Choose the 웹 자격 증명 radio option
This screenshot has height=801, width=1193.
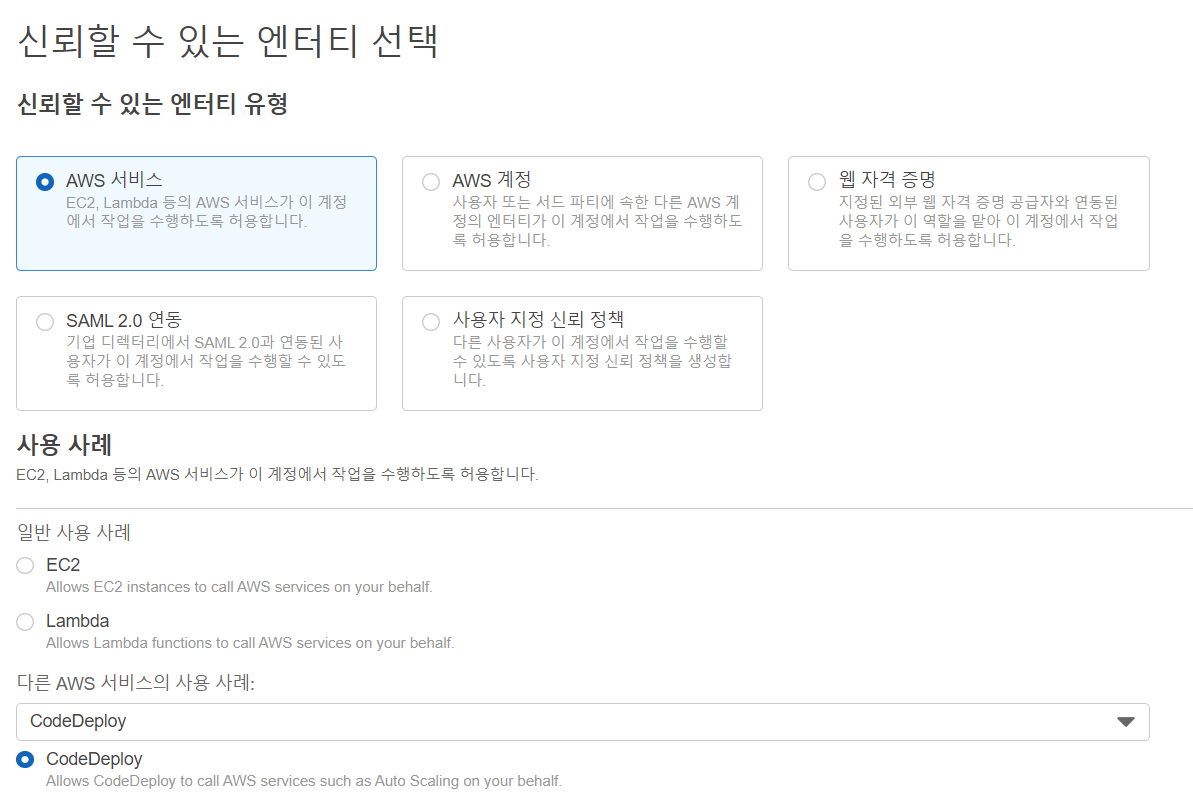point(817,182)
